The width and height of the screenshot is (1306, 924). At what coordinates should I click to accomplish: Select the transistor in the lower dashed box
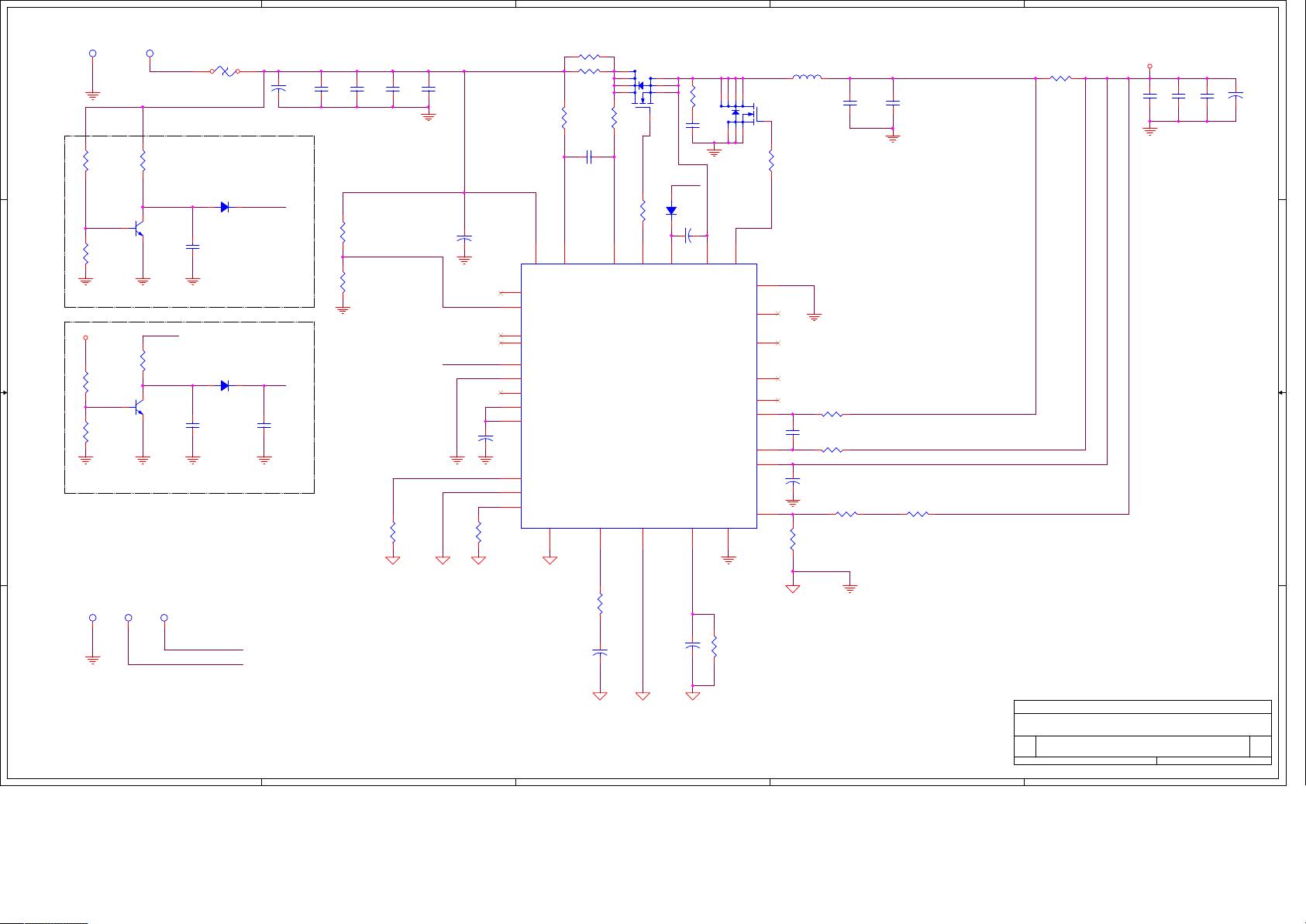pyautogui.click(x=138, y=407)
